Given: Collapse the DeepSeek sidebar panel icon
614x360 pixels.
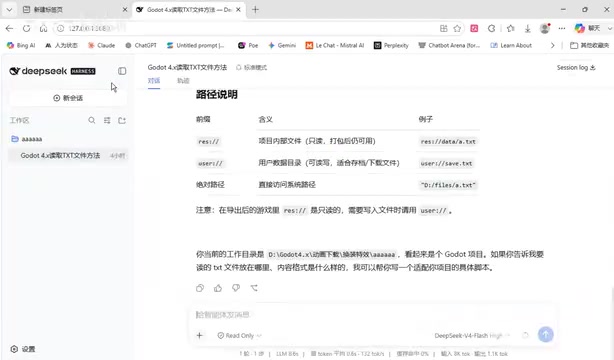Looking at the screenshot, I should (x=122, y=71).
